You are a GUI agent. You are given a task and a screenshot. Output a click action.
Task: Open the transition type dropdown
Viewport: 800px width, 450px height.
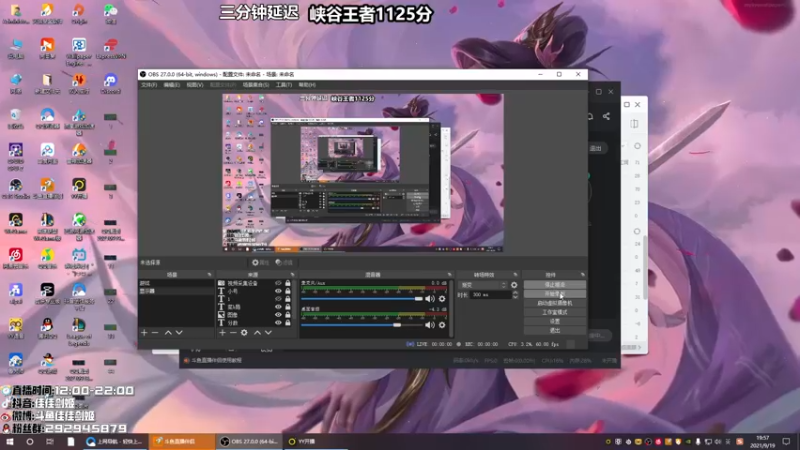point(483,285)
